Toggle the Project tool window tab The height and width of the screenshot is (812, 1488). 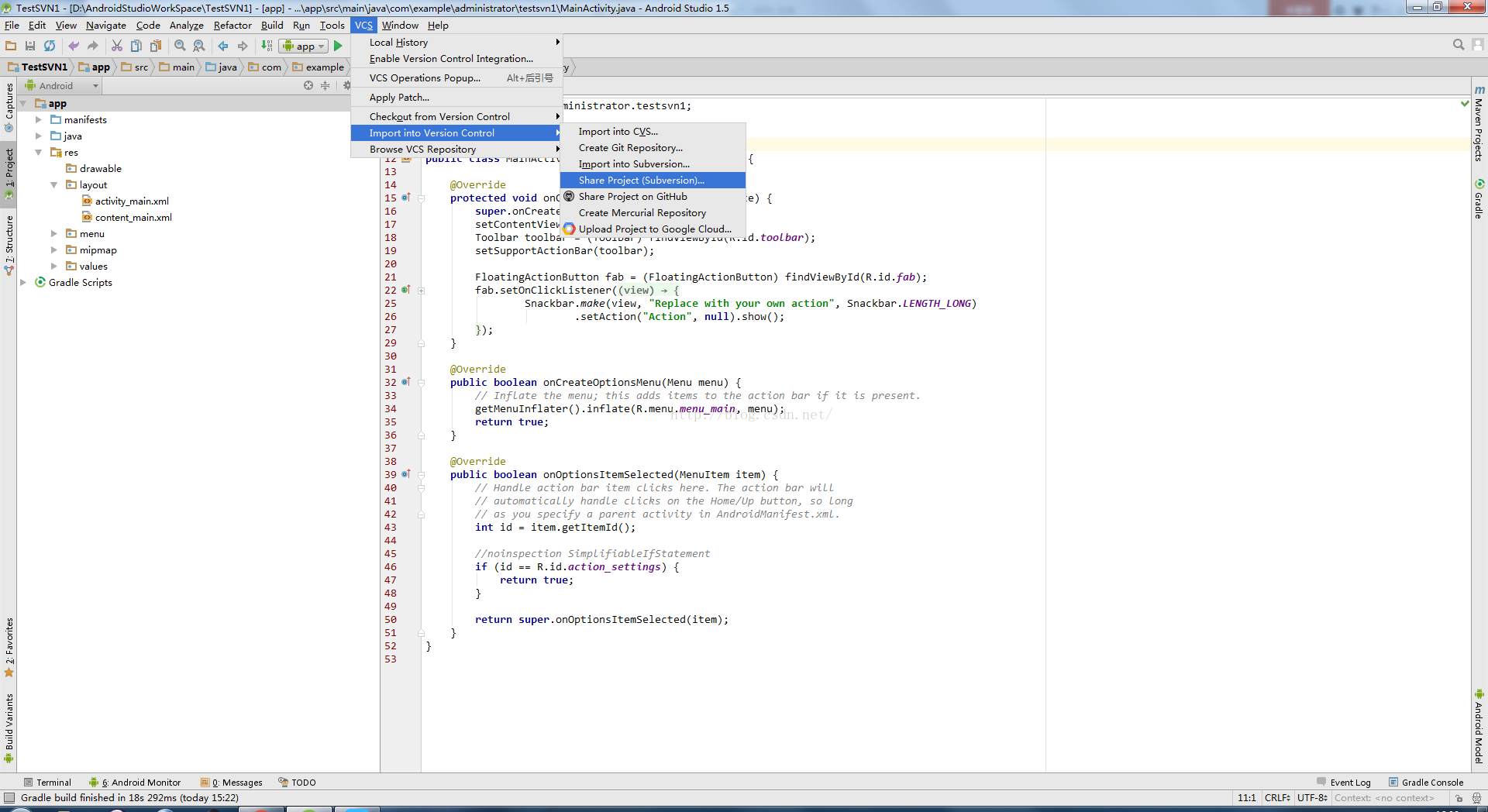tap(9, 174)
